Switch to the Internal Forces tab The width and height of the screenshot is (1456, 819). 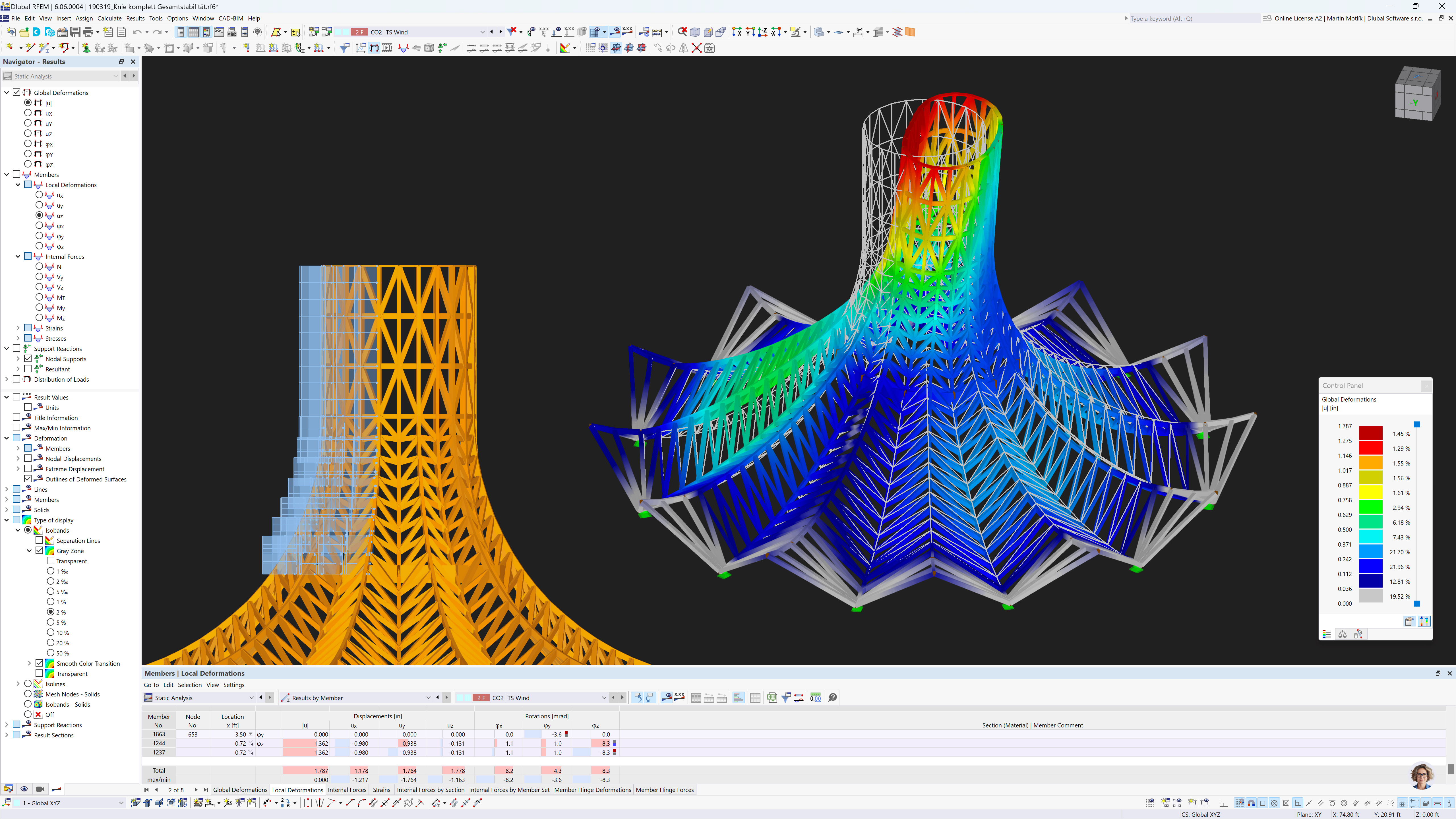[347, 790]
